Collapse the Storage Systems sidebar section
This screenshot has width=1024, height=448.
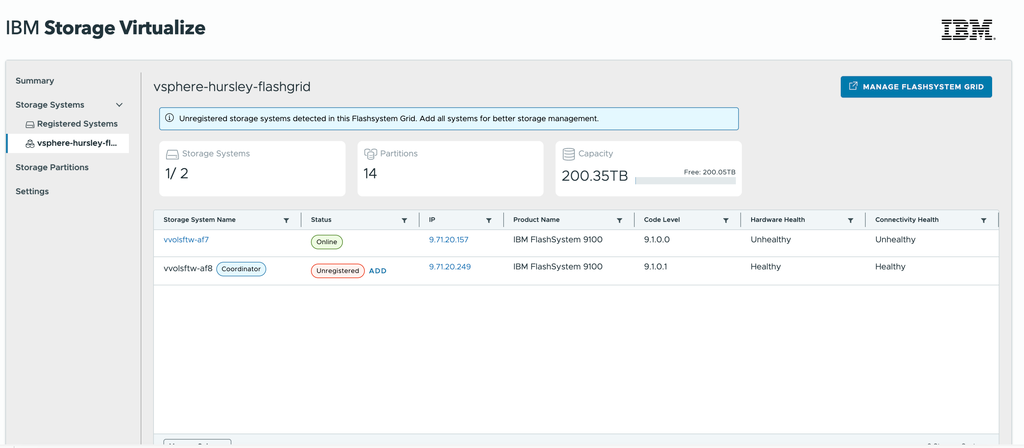coord(120,105)
